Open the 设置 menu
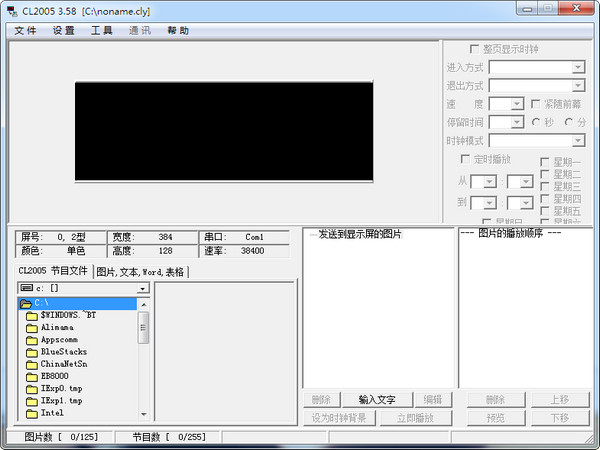 (64, 31)
